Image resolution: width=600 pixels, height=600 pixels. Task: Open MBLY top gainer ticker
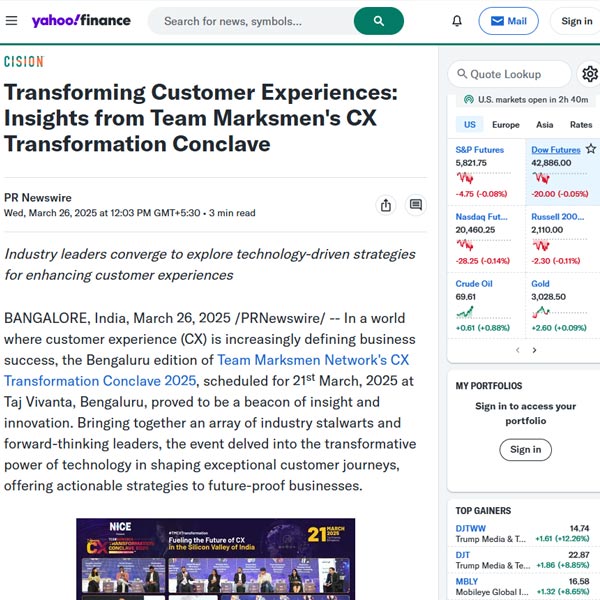click(x=466, y=581)
